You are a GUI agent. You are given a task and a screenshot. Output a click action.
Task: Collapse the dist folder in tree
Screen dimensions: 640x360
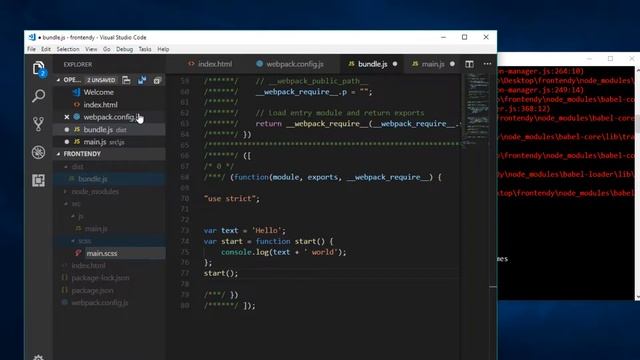[66, 167]
